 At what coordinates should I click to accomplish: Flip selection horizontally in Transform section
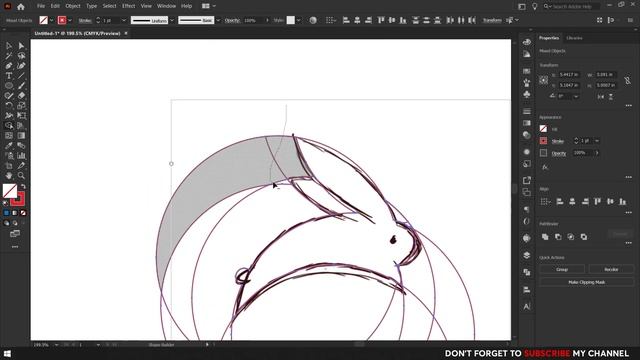click(x=600, y=96)
